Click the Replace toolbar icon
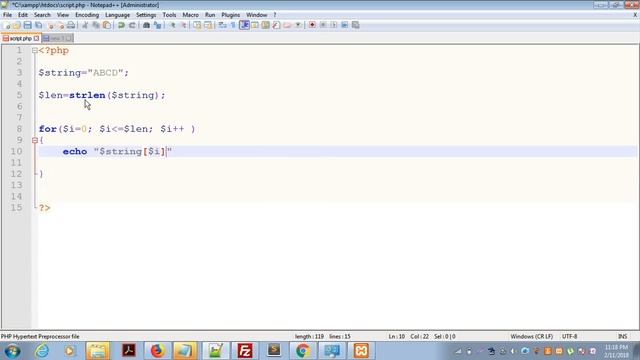 click(158, 25)
